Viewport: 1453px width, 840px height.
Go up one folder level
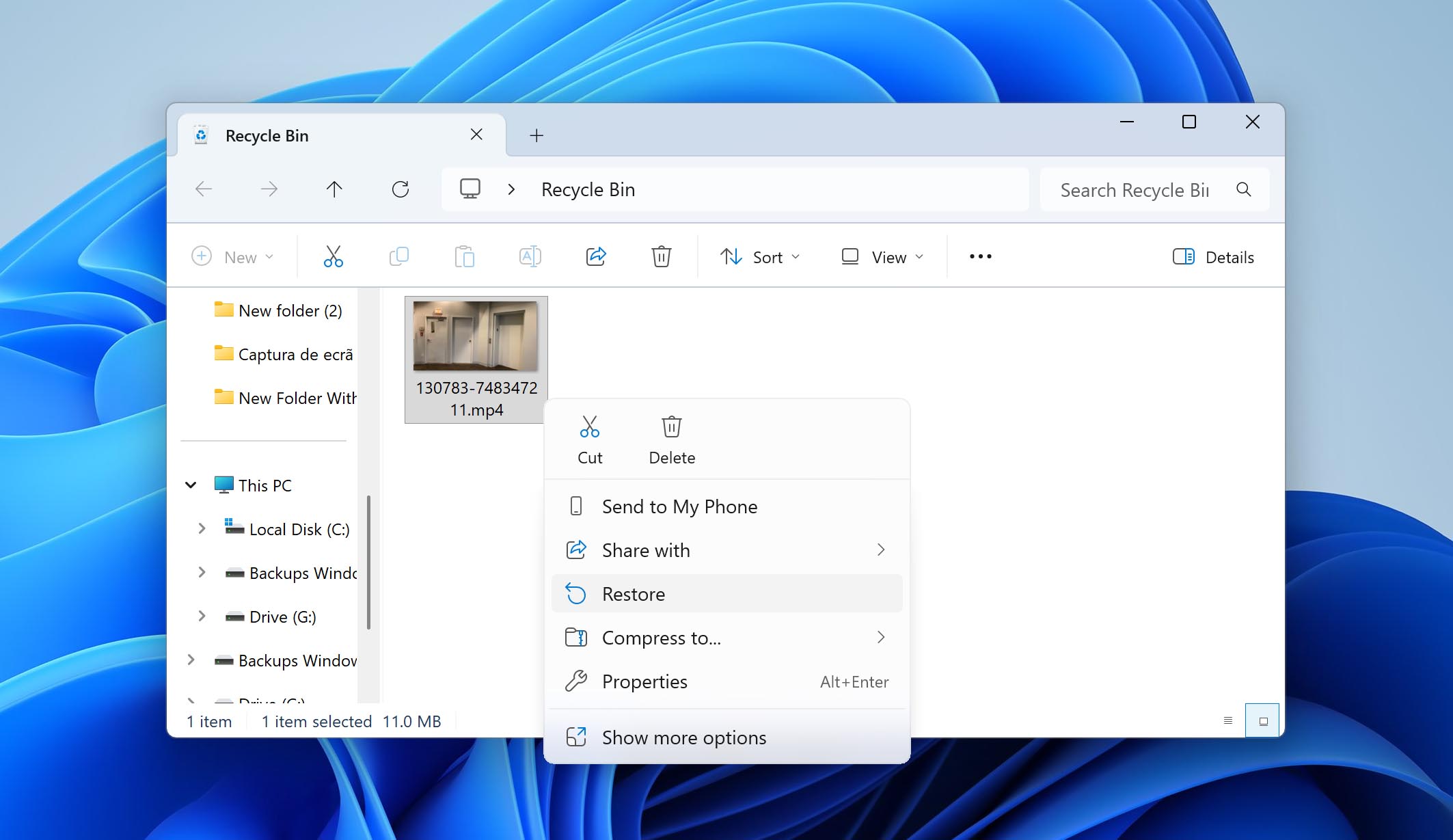click(x=334, y=189)
